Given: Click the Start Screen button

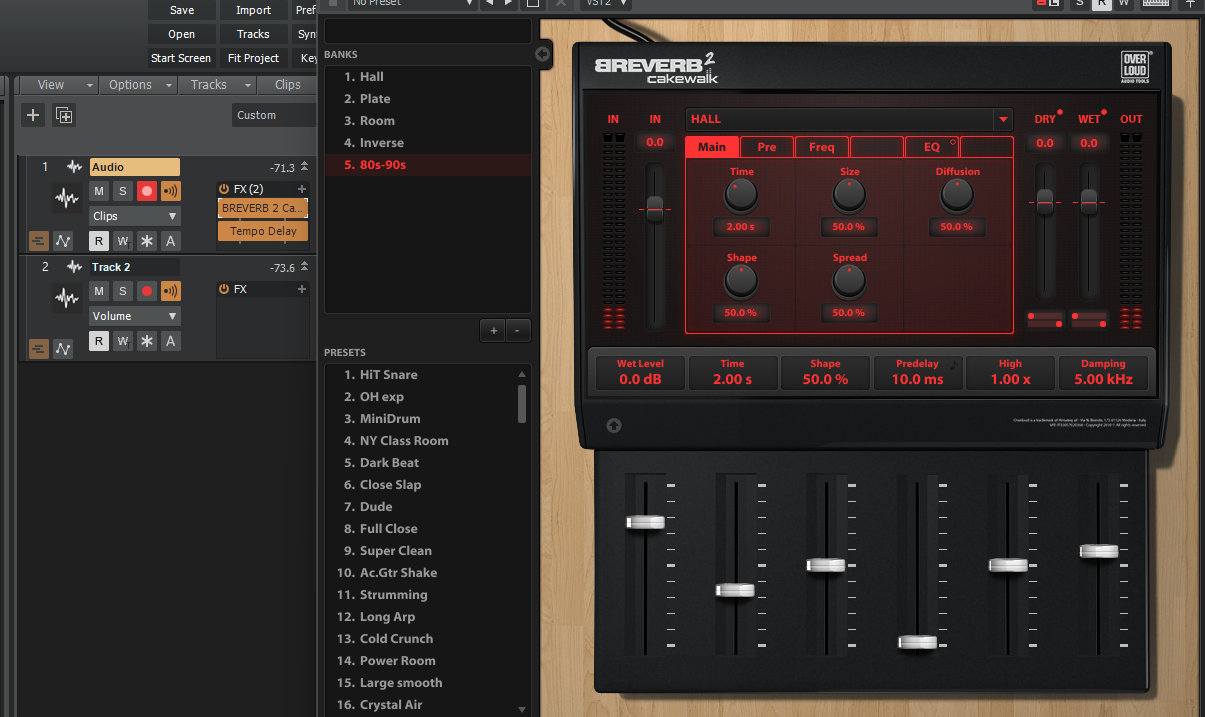Looking at the screenshot, I should coord(182,58).
